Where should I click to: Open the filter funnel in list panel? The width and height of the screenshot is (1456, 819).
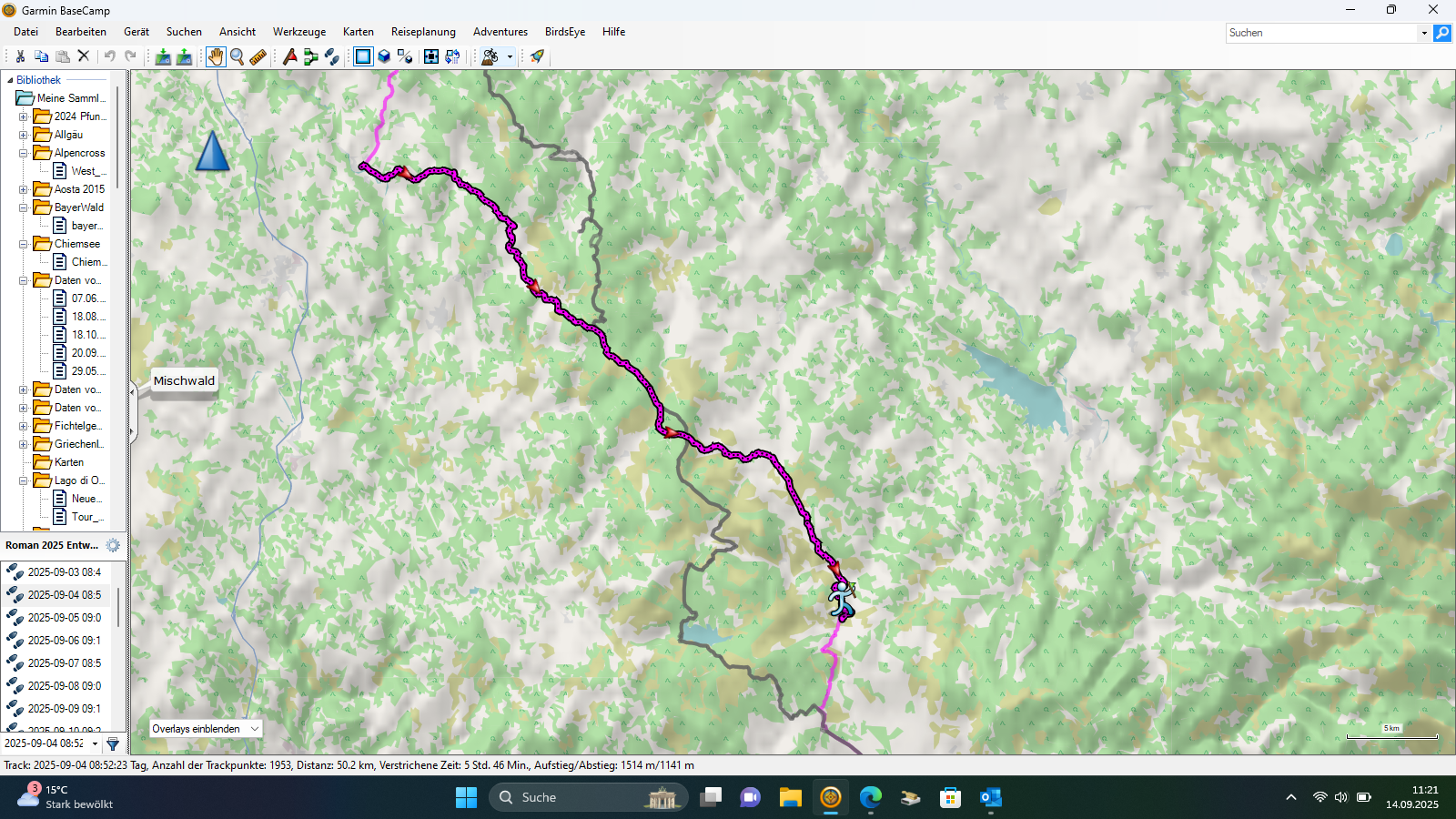113,743
